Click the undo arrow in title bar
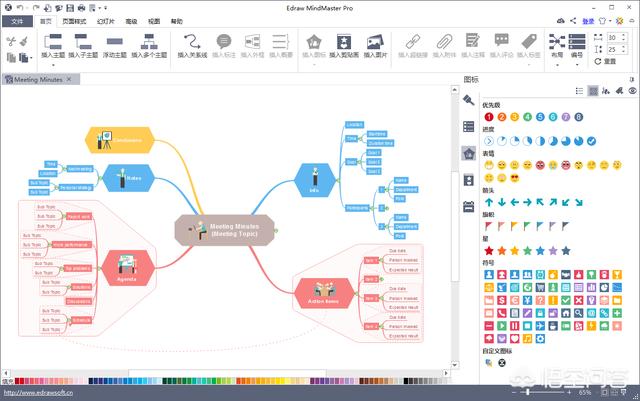Screen dimensions: 640x401 pos(20,8)
